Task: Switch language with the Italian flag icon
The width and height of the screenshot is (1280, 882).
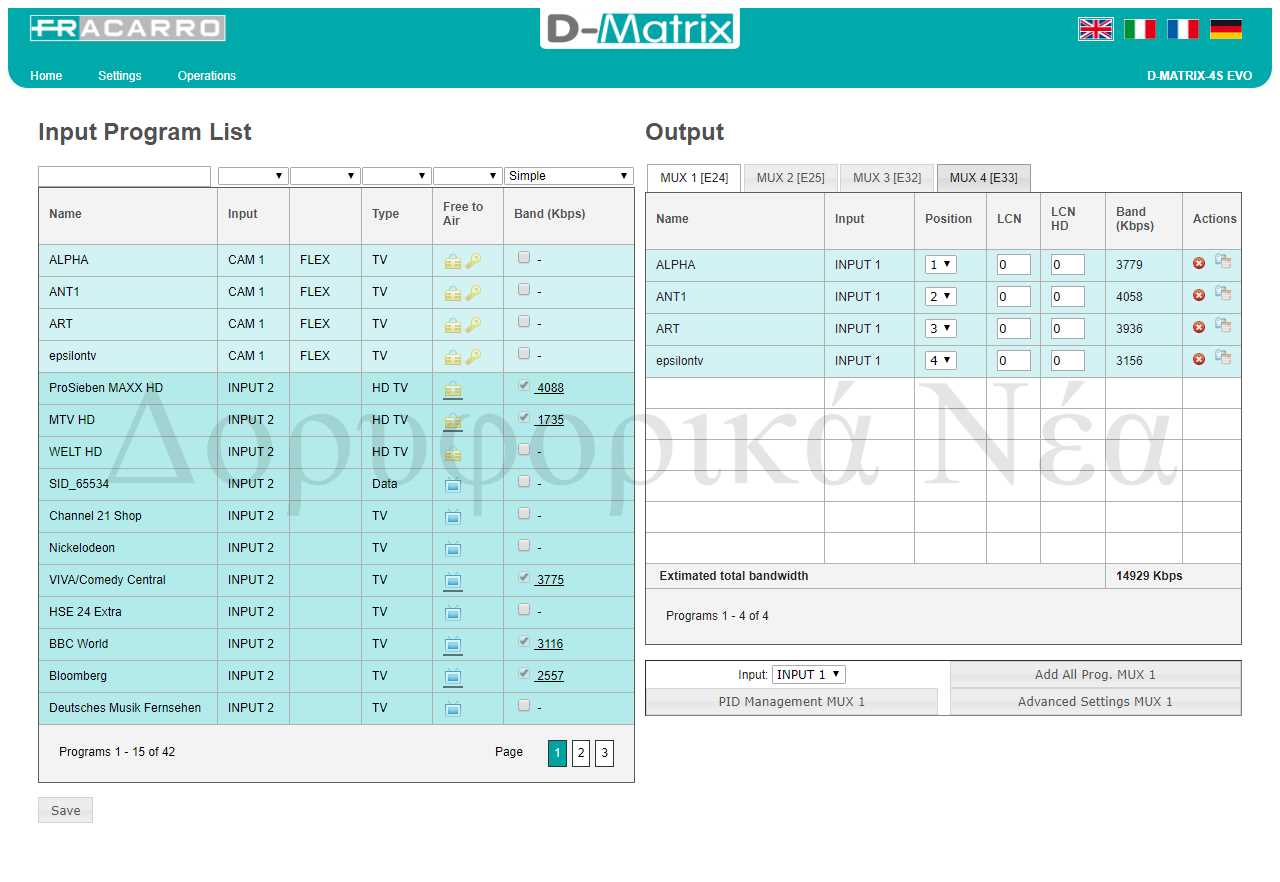Action: pos(1140,29)
